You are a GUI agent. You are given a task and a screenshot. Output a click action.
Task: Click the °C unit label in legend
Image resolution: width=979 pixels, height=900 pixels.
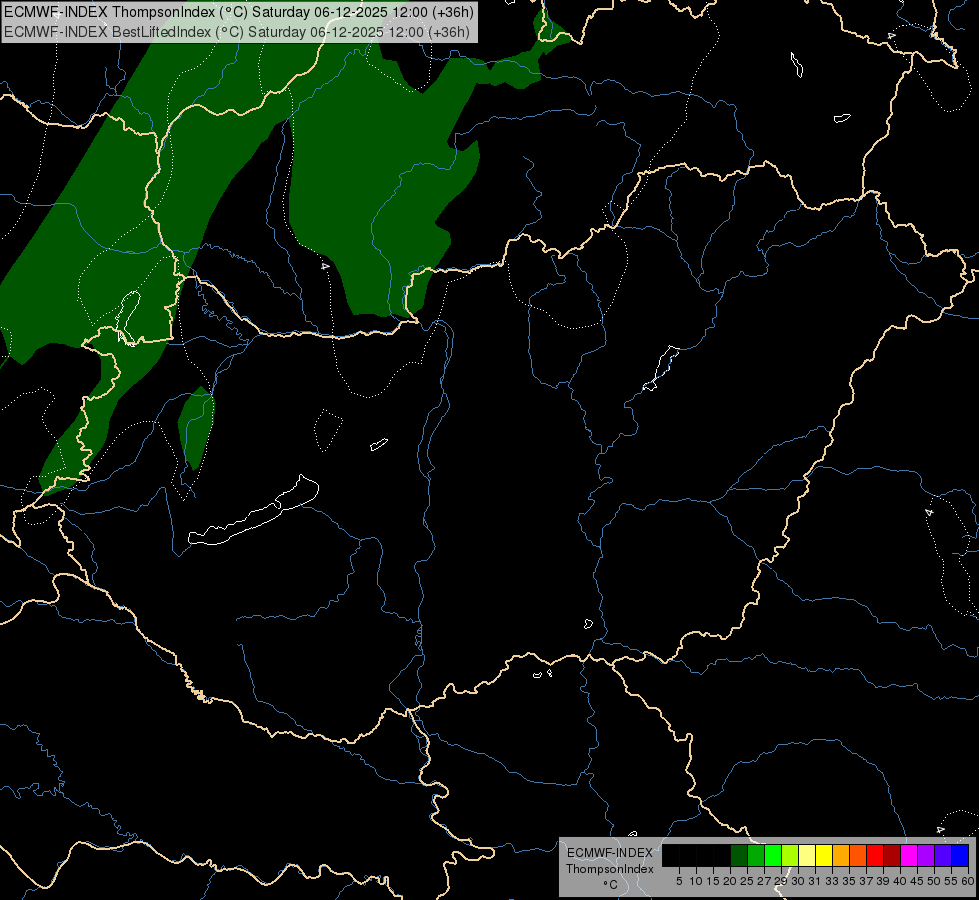(611, 884)
